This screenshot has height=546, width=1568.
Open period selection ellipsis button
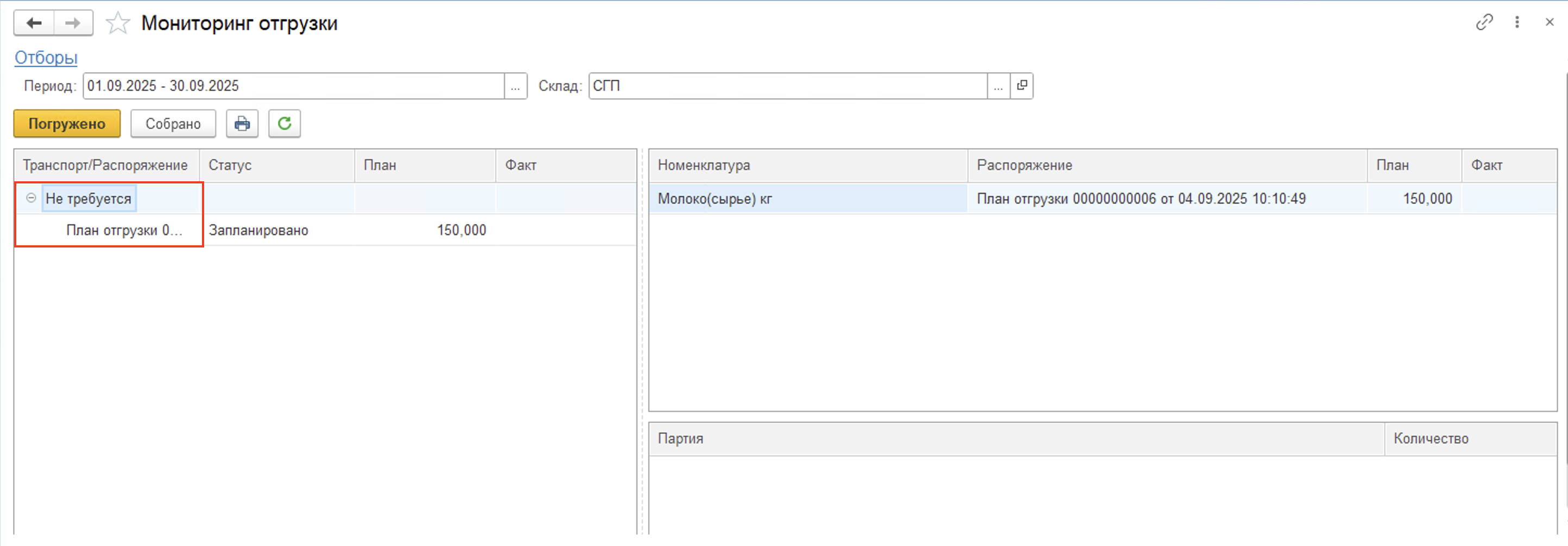click(x=515, y=86)
